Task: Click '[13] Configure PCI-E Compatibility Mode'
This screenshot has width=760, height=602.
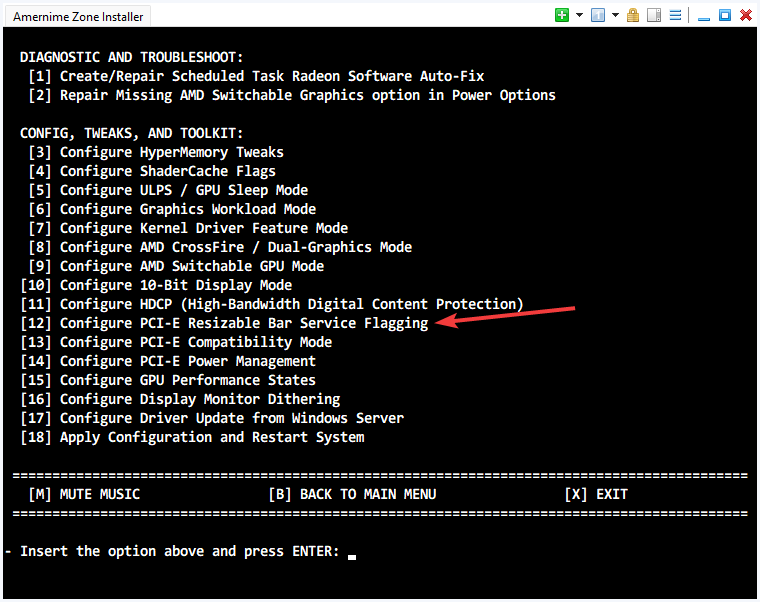Action: [176, 342]
